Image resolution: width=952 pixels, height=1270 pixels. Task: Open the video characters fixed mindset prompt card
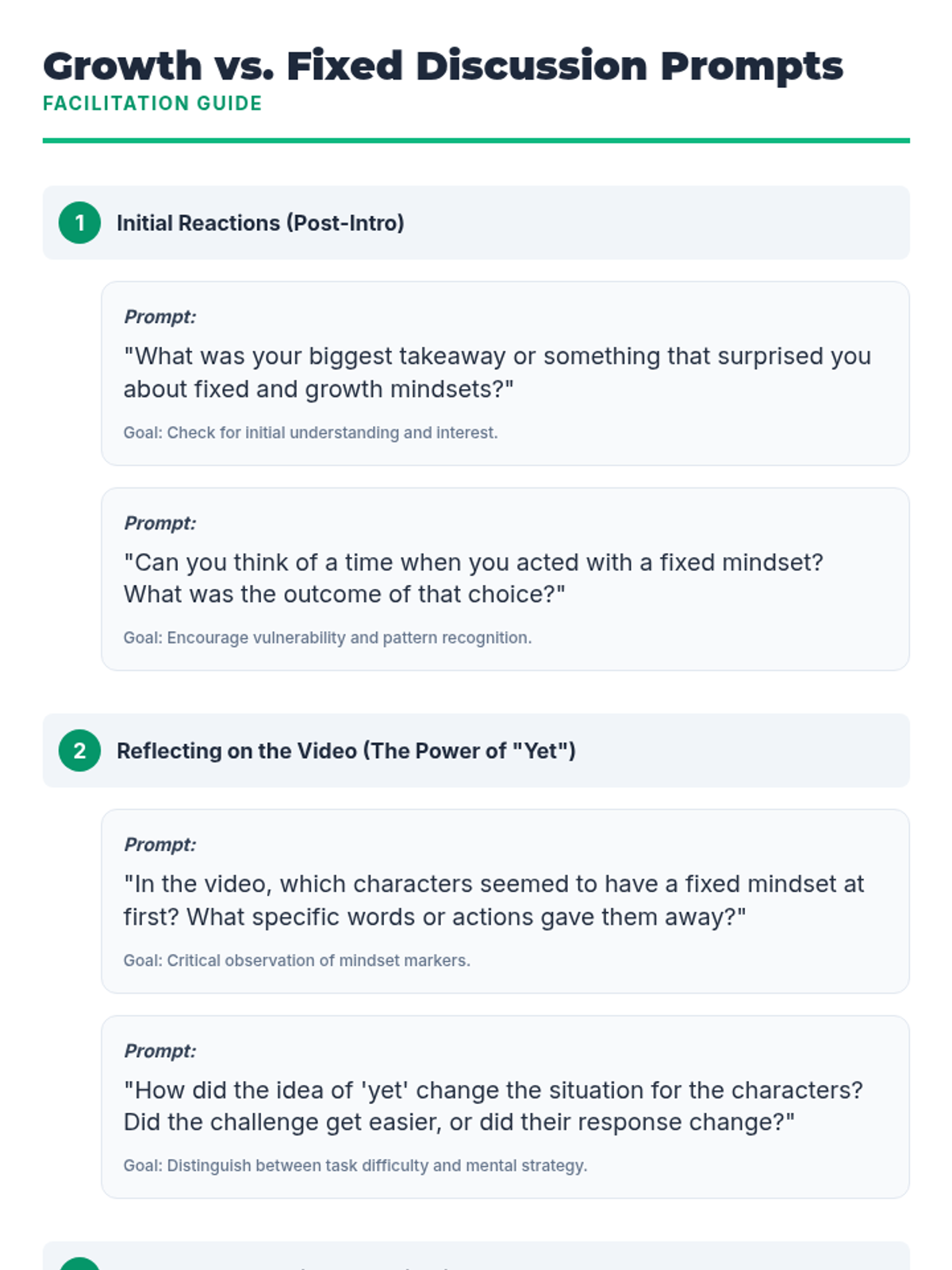point(505,901)
